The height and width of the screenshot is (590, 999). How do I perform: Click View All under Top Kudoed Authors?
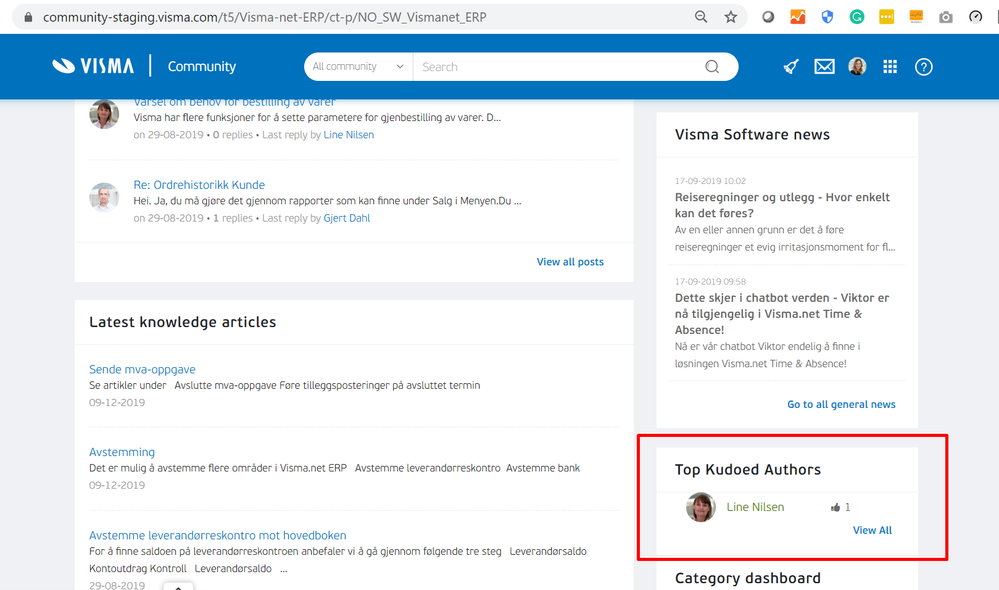(872, 530)
